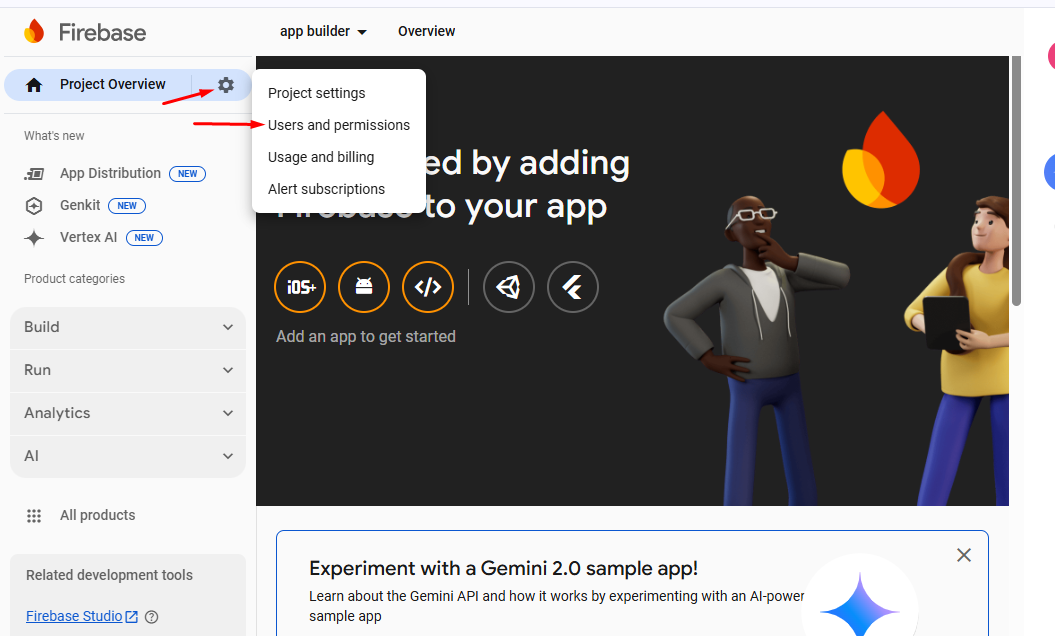Image resolution: width=1055 pixels, height=636 pixels.
Task: Click the Vertex AI sparkle icon
Action: pos(34,238)
